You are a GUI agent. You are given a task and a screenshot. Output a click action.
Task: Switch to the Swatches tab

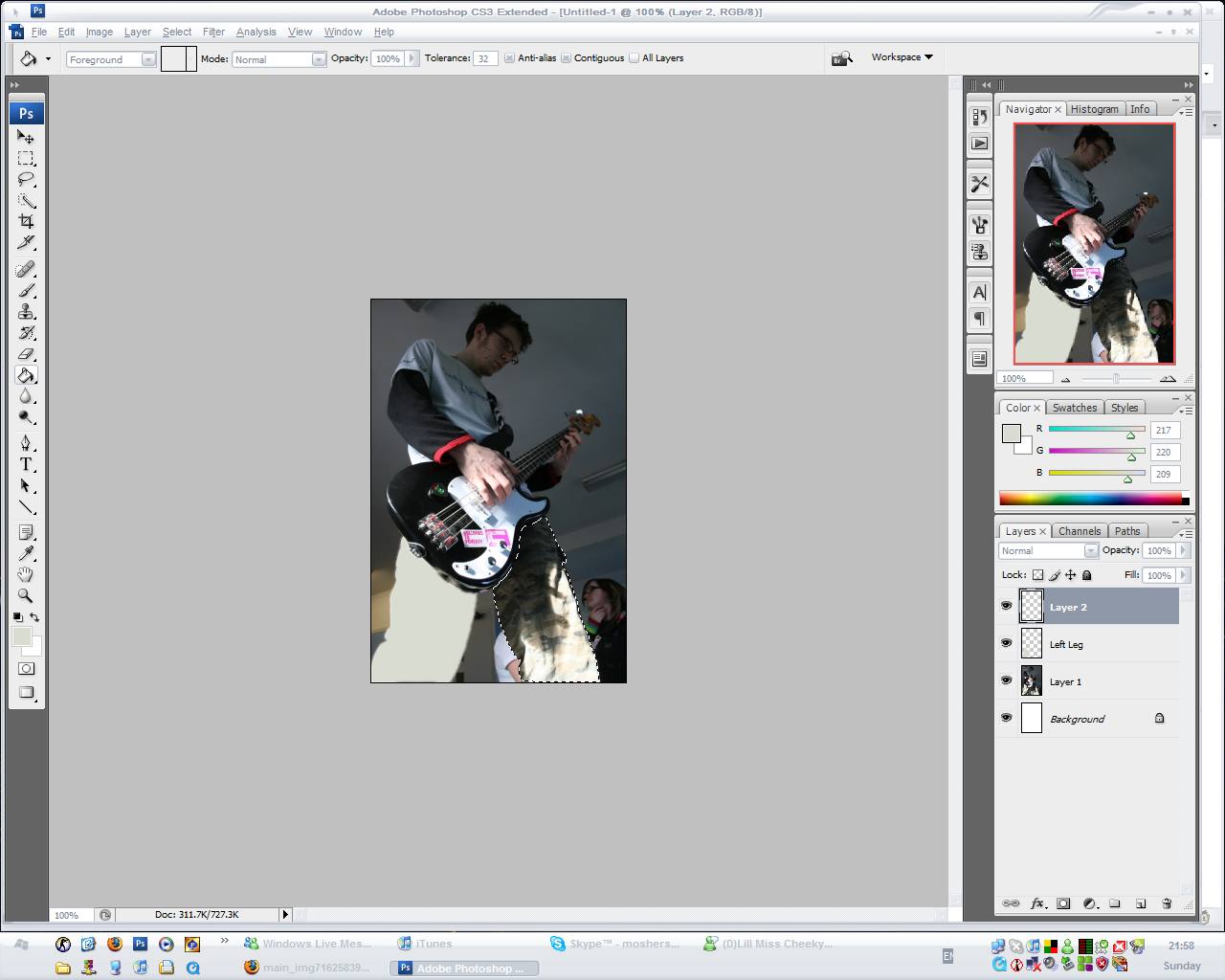coord(1074,408)
